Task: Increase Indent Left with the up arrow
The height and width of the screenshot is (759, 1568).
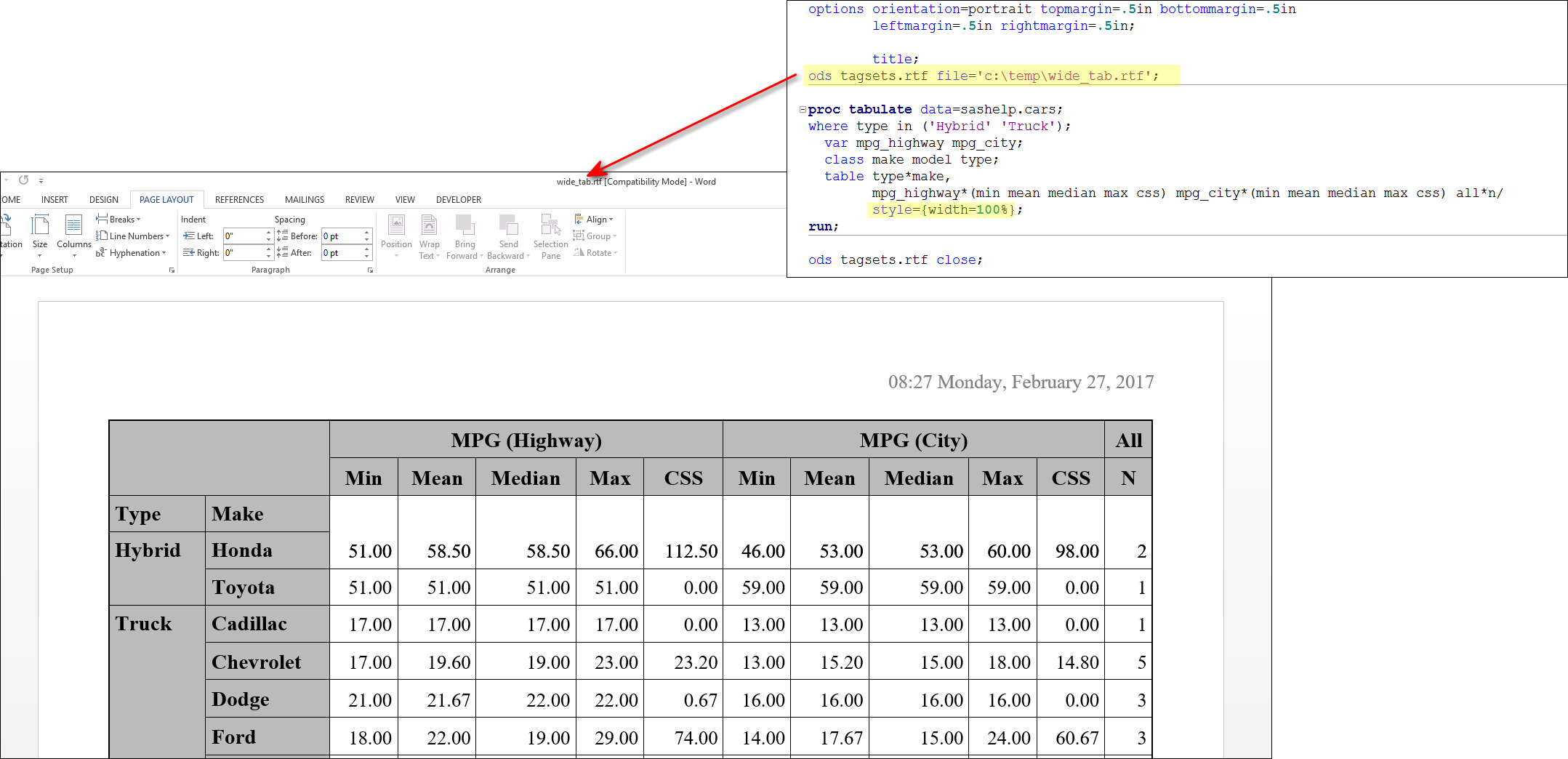Action: tap(269, 232)
